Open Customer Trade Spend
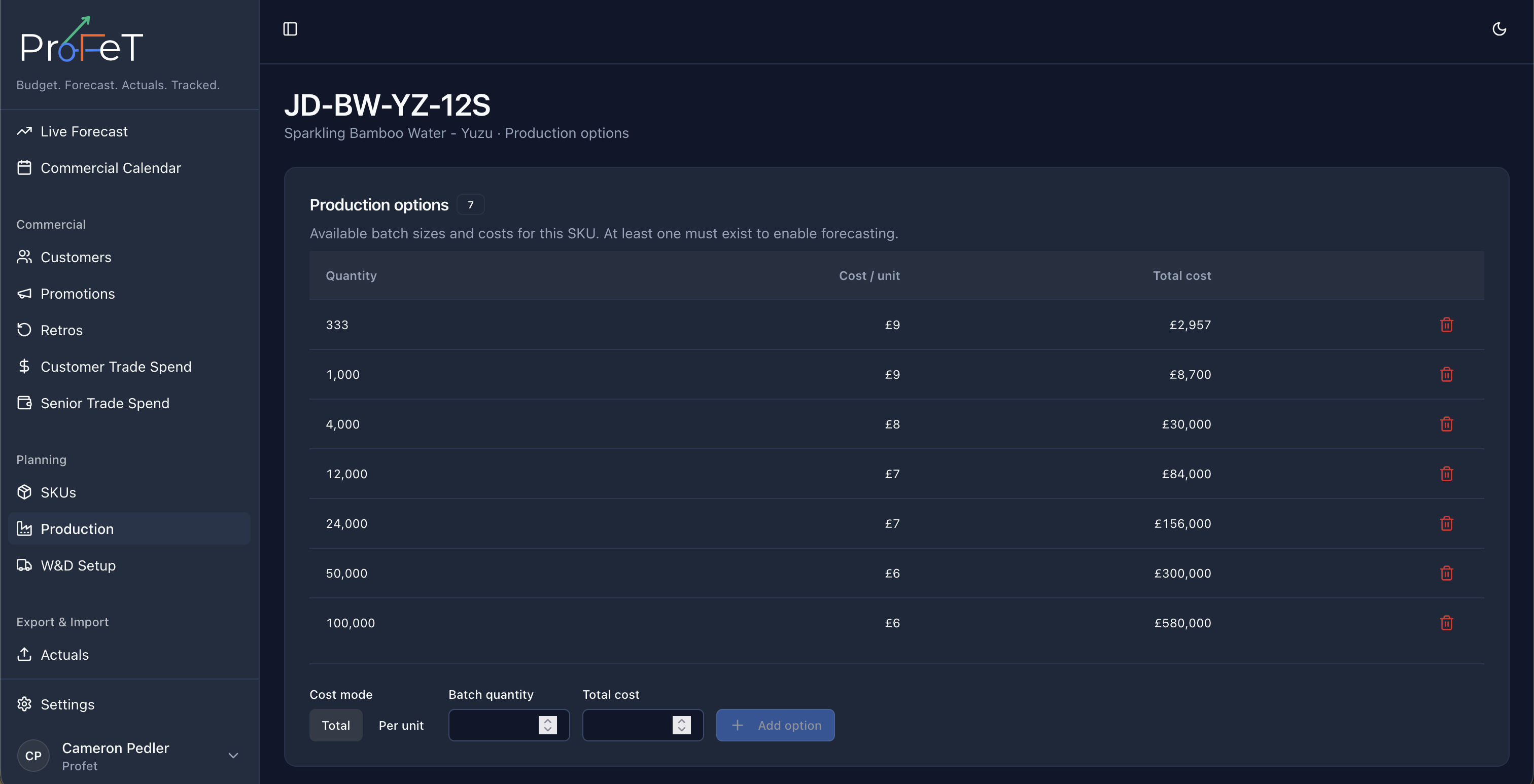The image size is (1534, 784). tap(129, 367)
